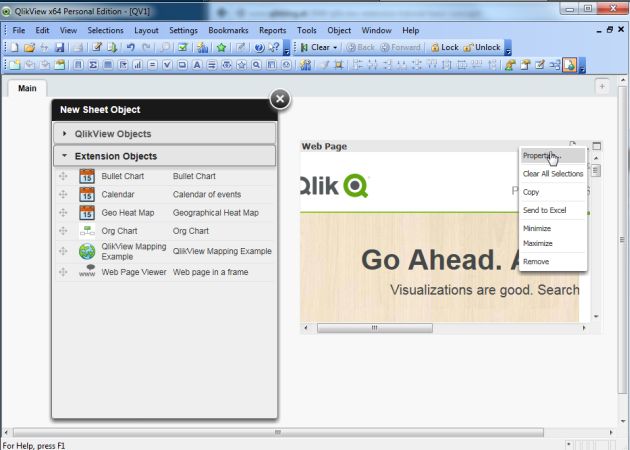The height and width of the screenshot is (450, 630).
Task: Click the QlikView Mapping Example globe icon
Action: [87, 252]
